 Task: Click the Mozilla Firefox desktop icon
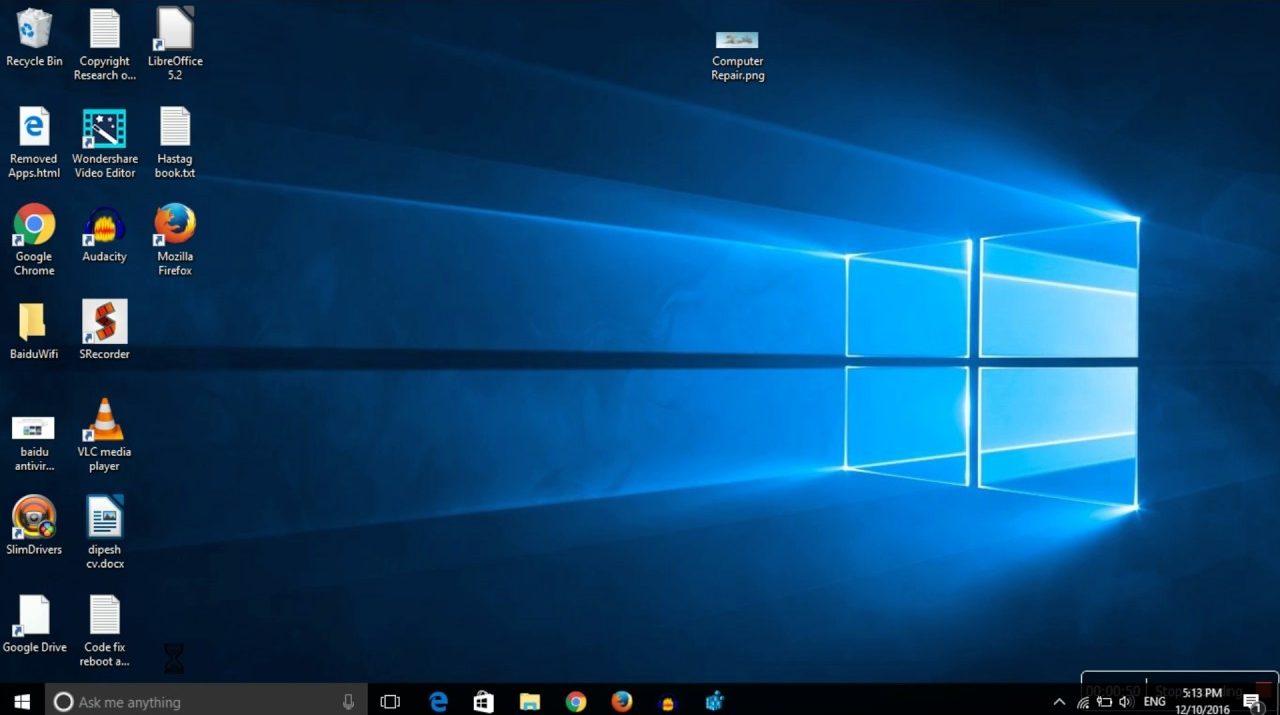tap(175, 226)
